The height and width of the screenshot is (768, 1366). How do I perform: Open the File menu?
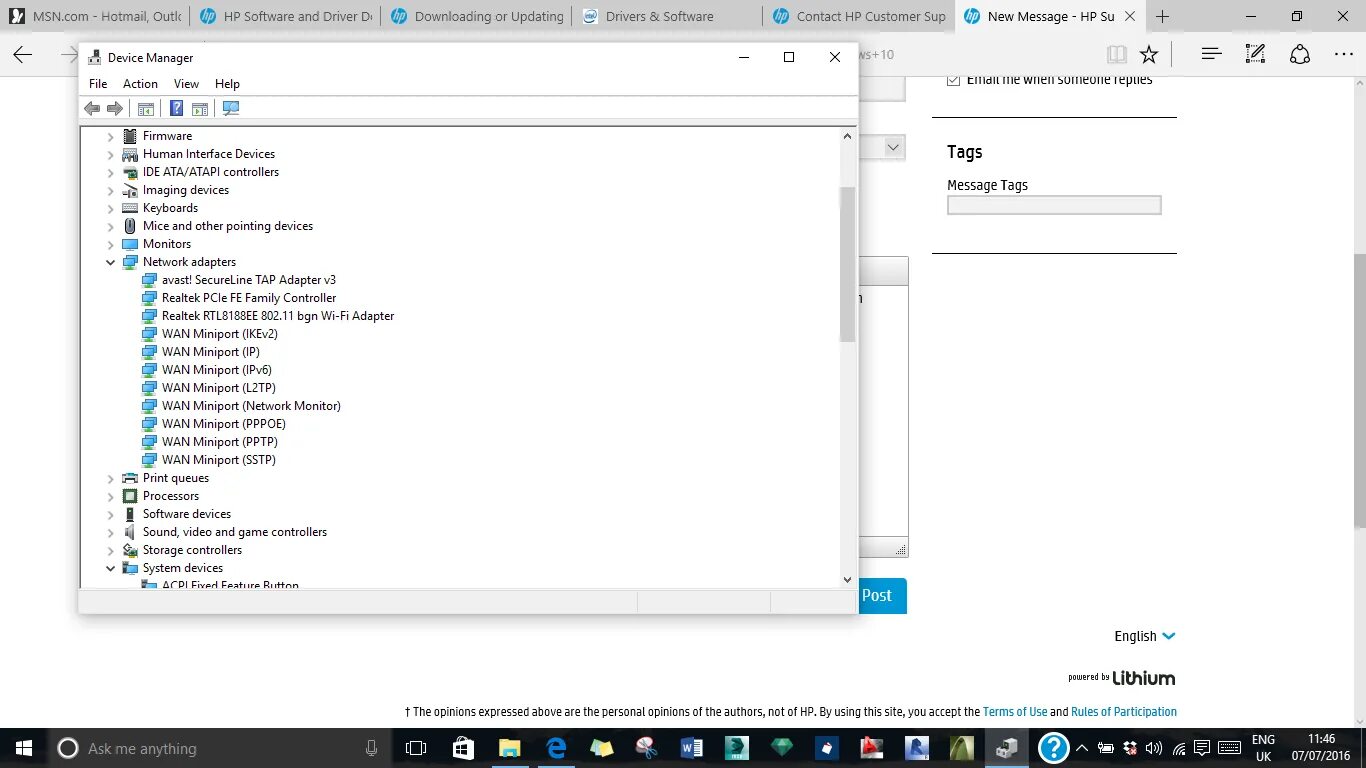point(98,84)
